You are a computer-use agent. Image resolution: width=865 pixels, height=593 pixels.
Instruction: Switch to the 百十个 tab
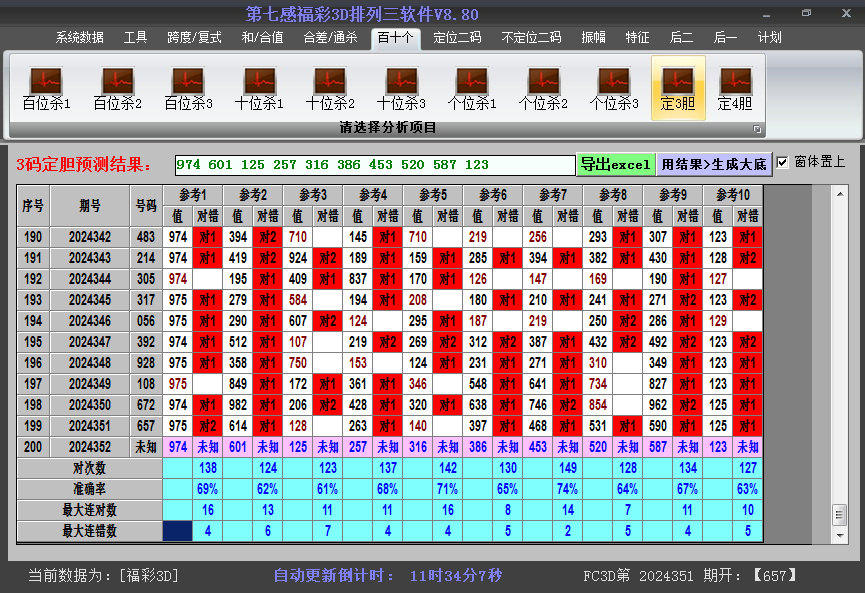pyautogui.click(x=396, y=38)
